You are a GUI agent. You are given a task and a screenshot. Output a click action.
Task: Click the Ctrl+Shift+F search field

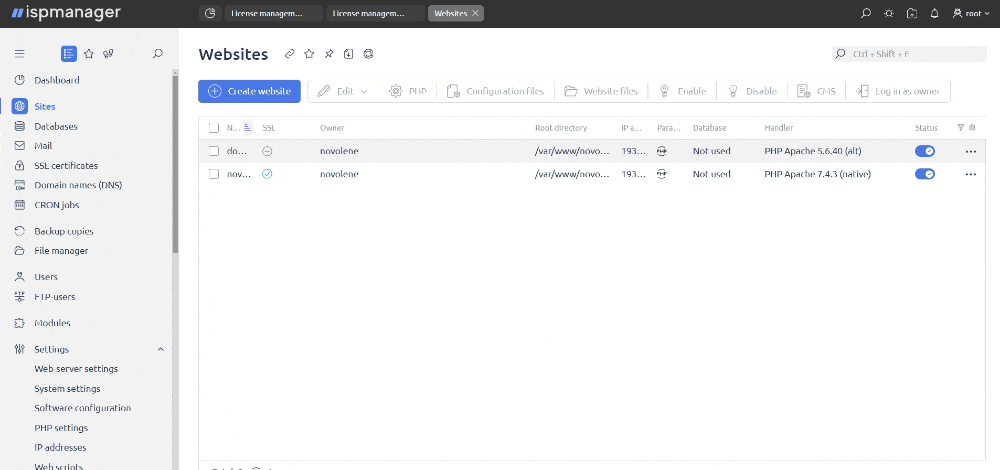coord(909,54)
